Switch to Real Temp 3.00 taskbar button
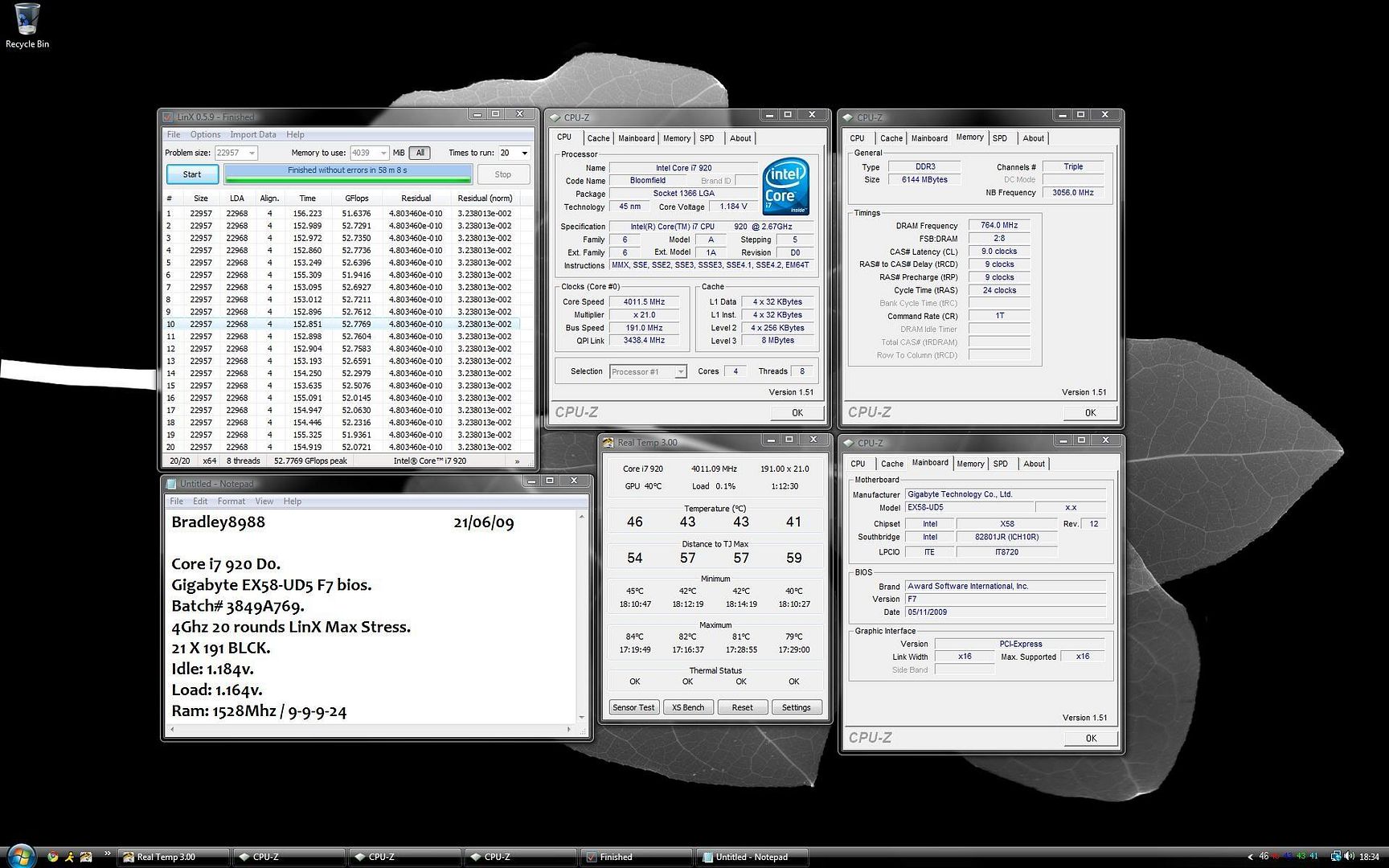 173,857
